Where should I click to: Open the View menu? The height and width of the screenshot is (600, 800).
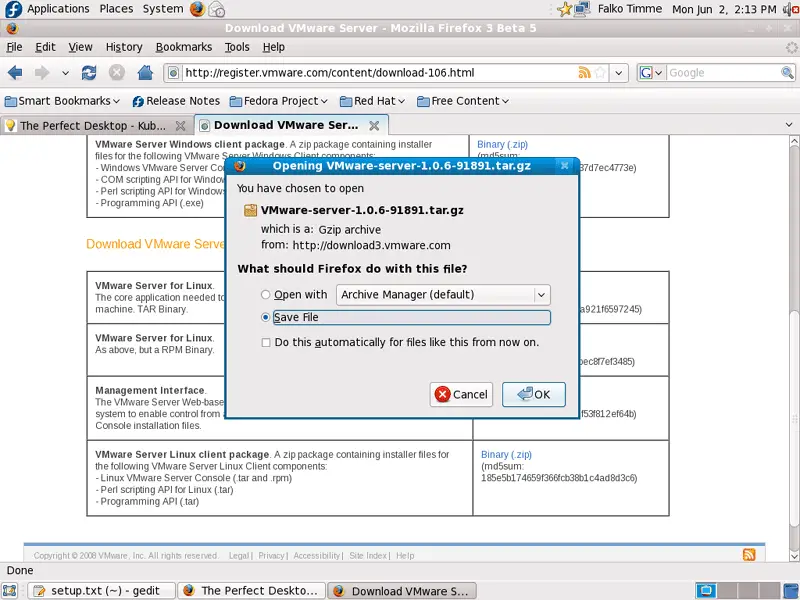(80, 47)
